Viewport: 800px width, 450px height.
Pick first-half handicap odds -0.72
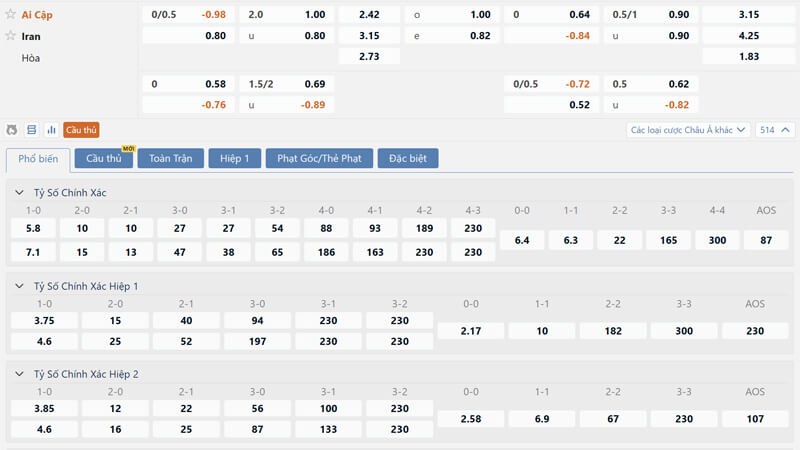(550, 84)
